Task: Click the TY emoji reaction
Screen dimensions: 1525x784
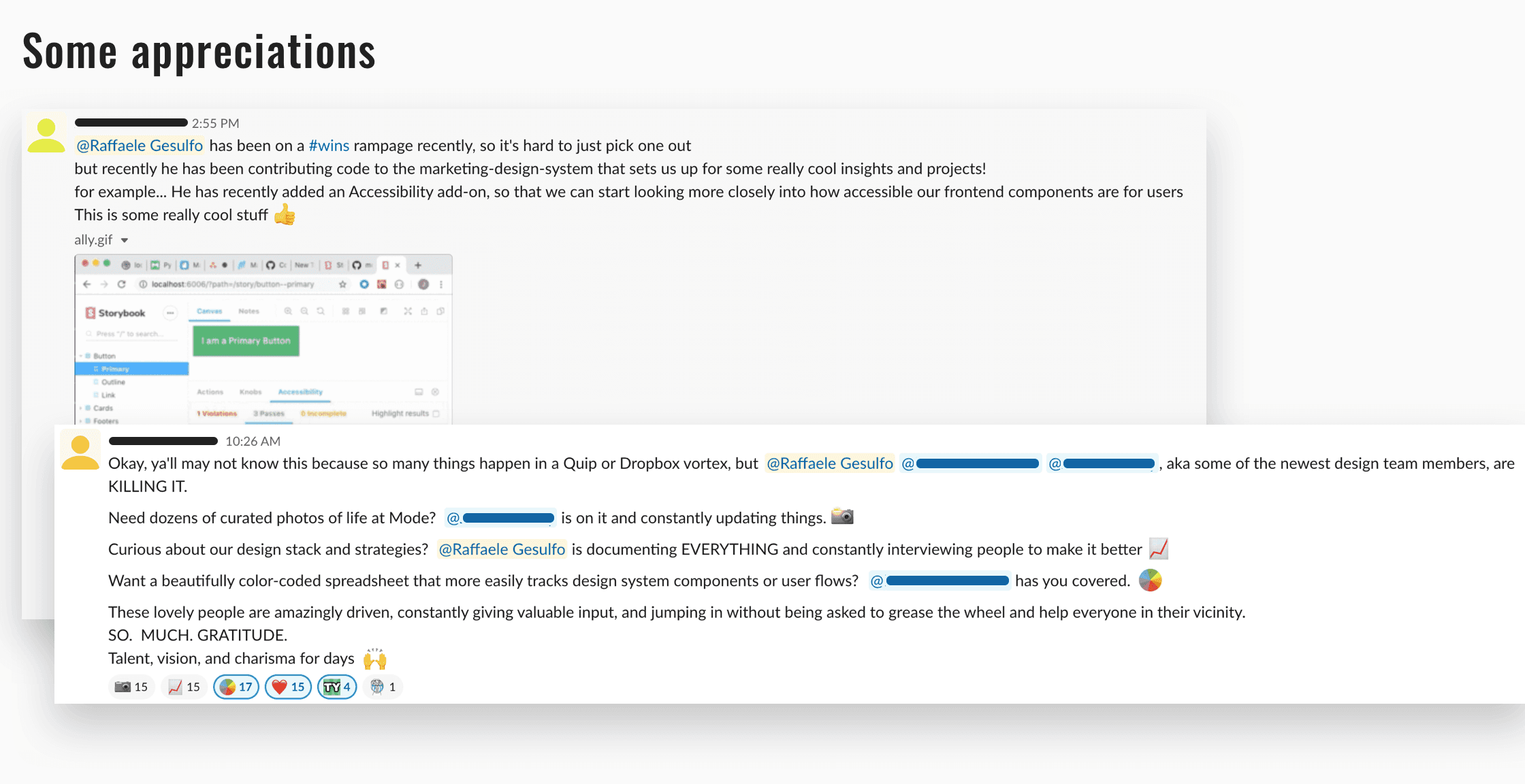Action: (337, 687)
